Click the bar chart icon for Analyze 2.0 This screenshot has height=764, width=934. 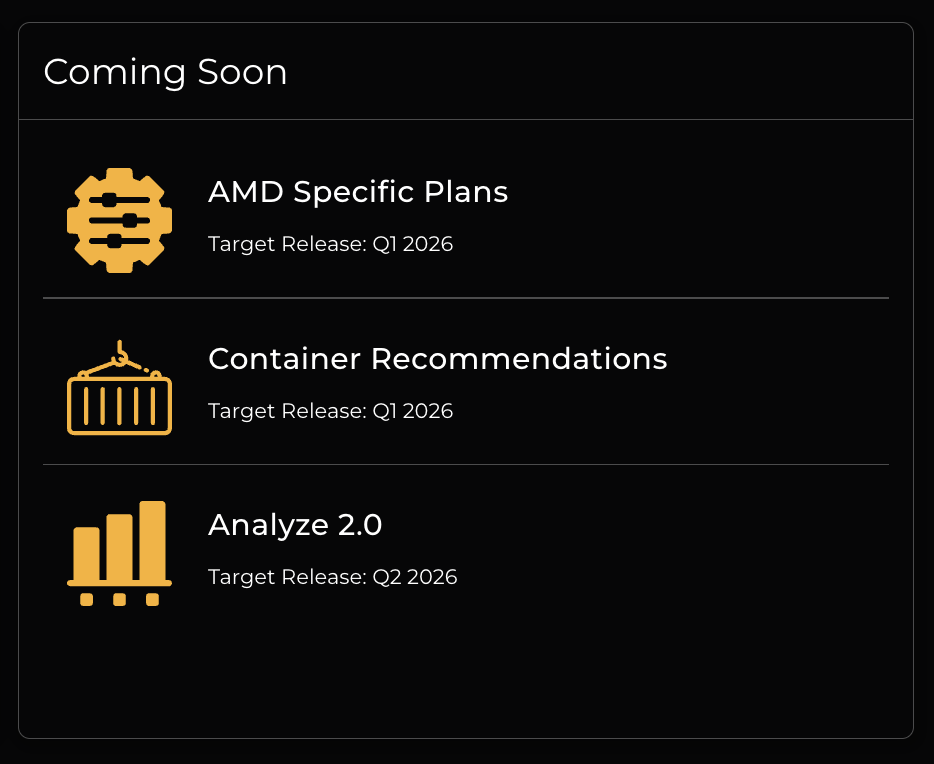tap(119, 553)
